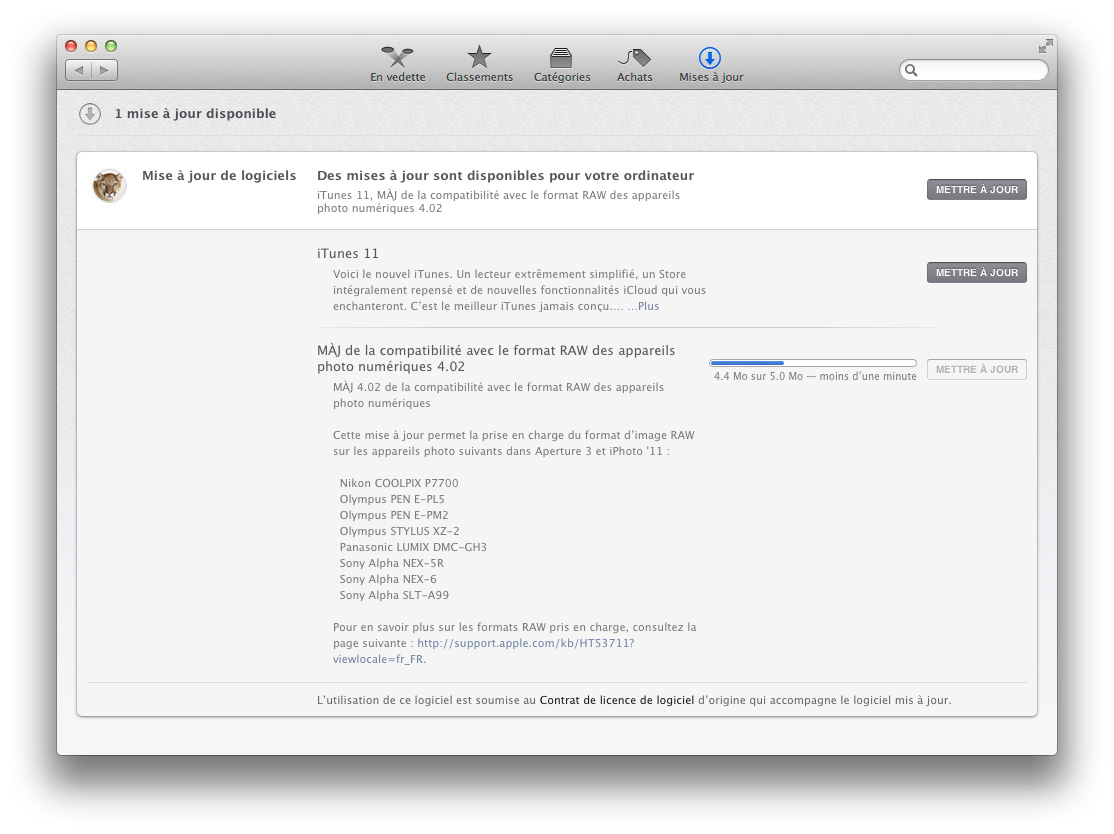Go forward with the right arrow
This screenshot has width=1114, height=834.
tap(104, 70)
